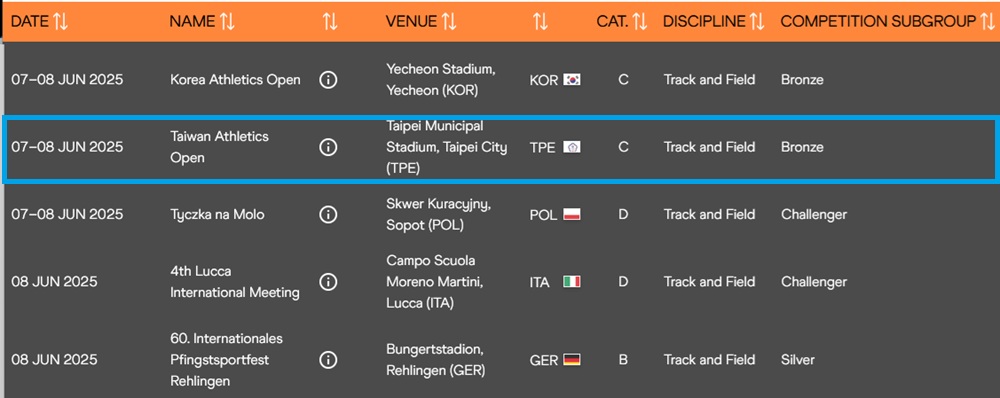Toggle sort on the country column arrows
Image resolution: width=1000 pixels, height=398 pixels.
click(x=540, y=22)
